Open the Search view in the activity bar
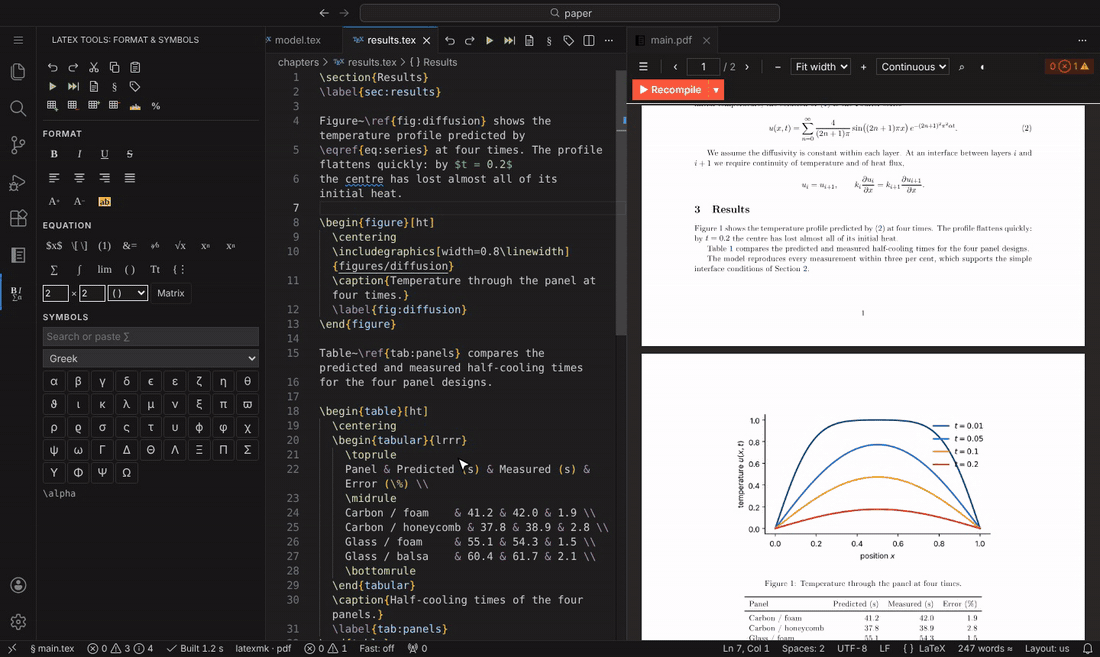The image size is (1100, 657). 18,108
